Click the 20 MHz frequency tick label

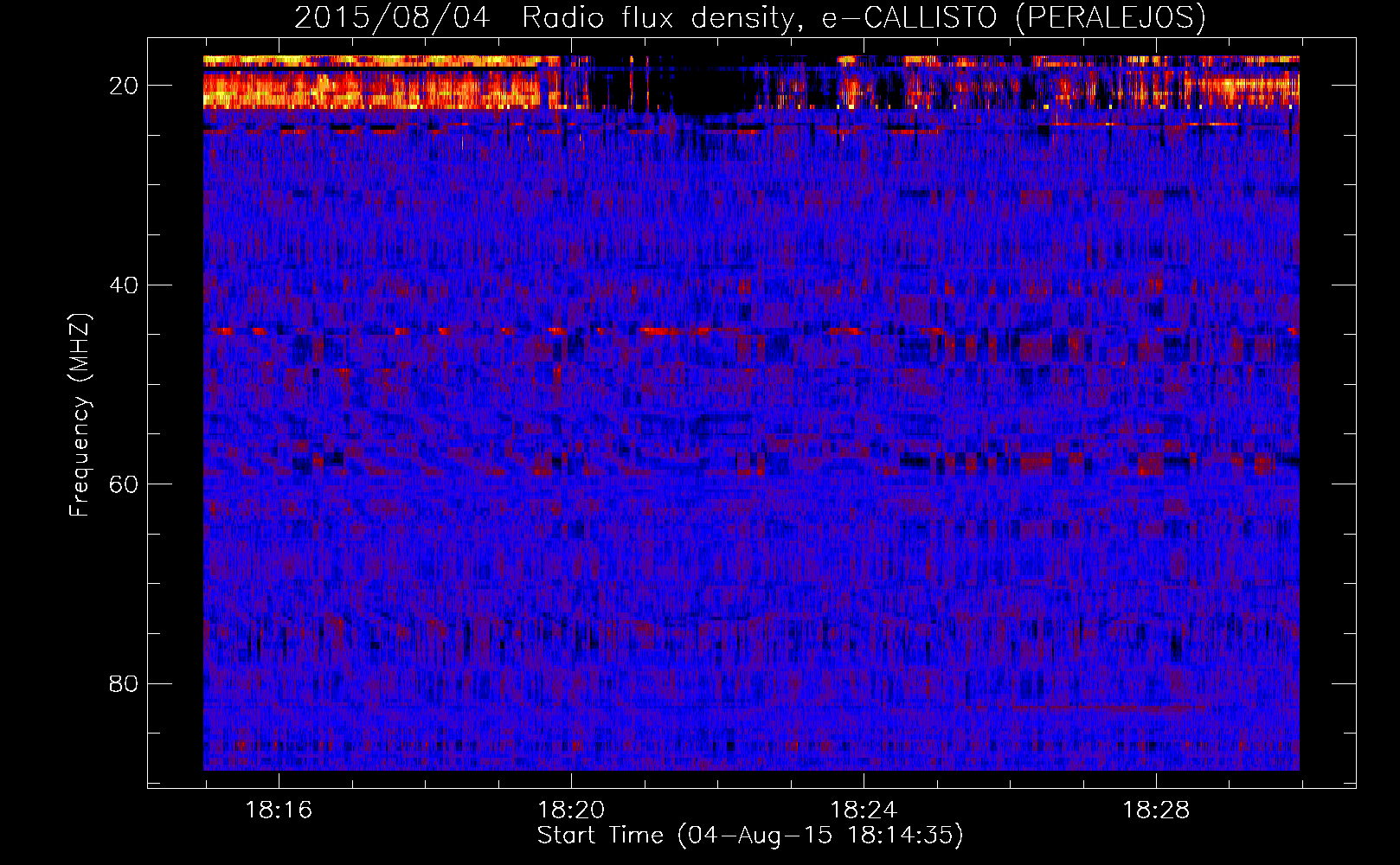click(x=124, y=86)
